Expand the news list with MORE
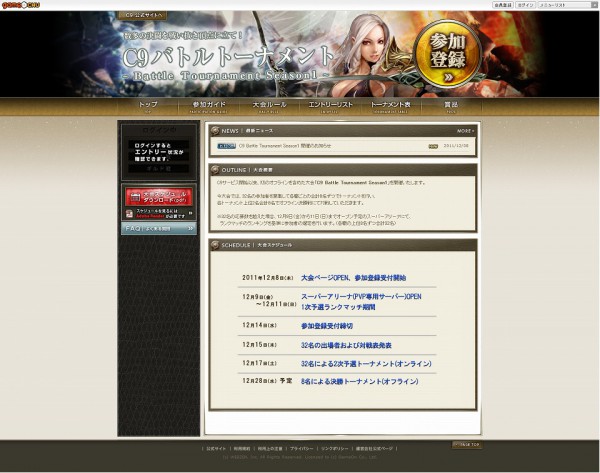Viewport: 600px width, 473px height. (465, 130)
